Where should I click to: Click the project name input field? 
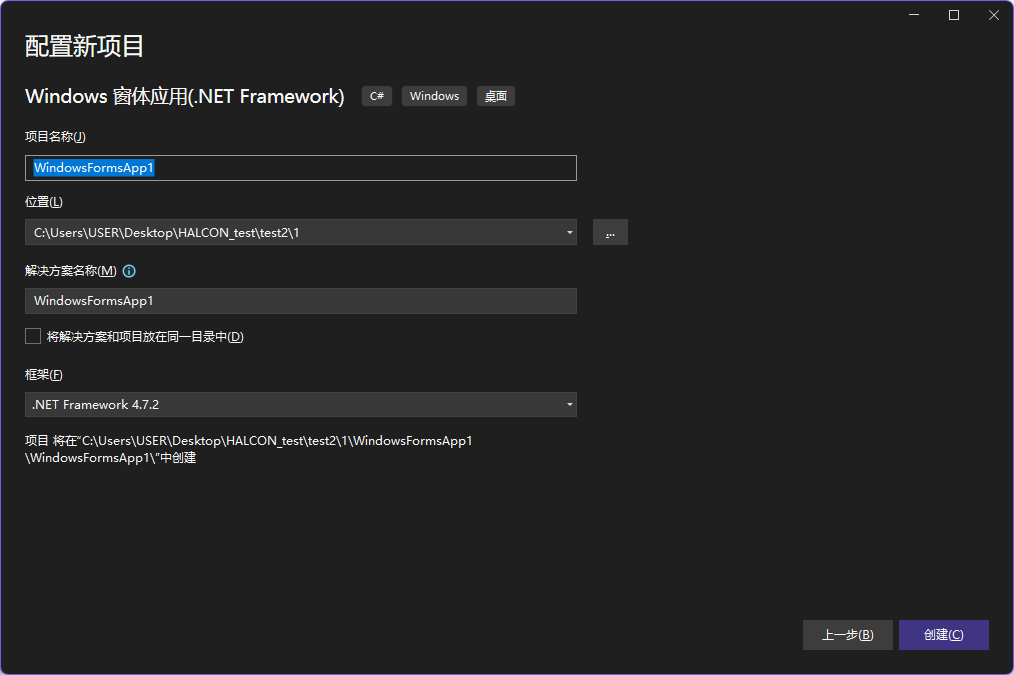coord(301,168)
